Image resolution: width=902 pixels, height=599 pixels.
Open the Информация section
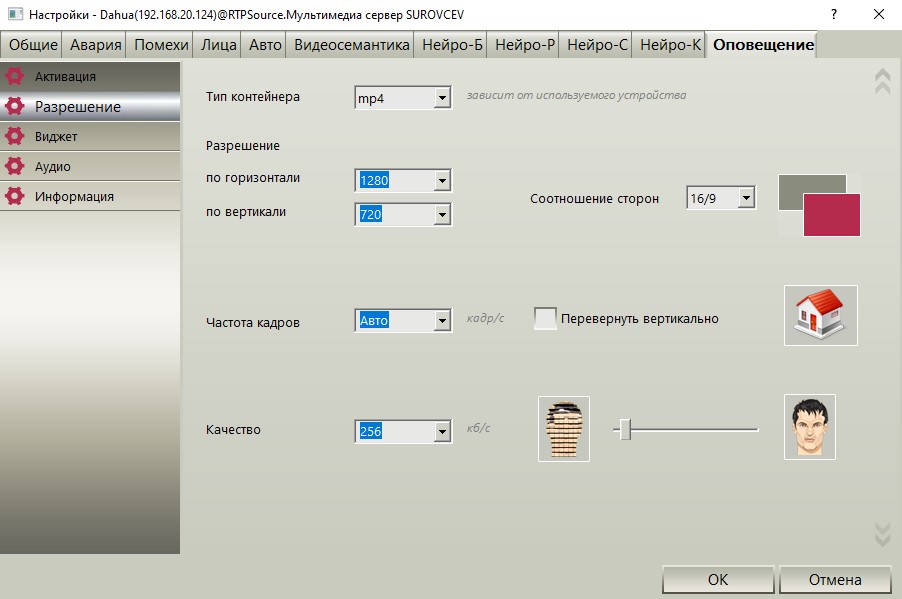tap(90, 196)
